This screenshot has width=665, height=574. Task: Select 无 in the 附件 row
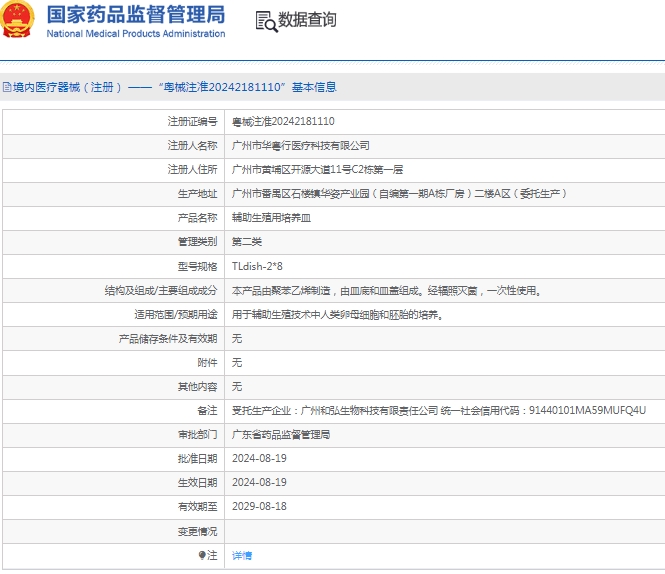tap(237, 363)
